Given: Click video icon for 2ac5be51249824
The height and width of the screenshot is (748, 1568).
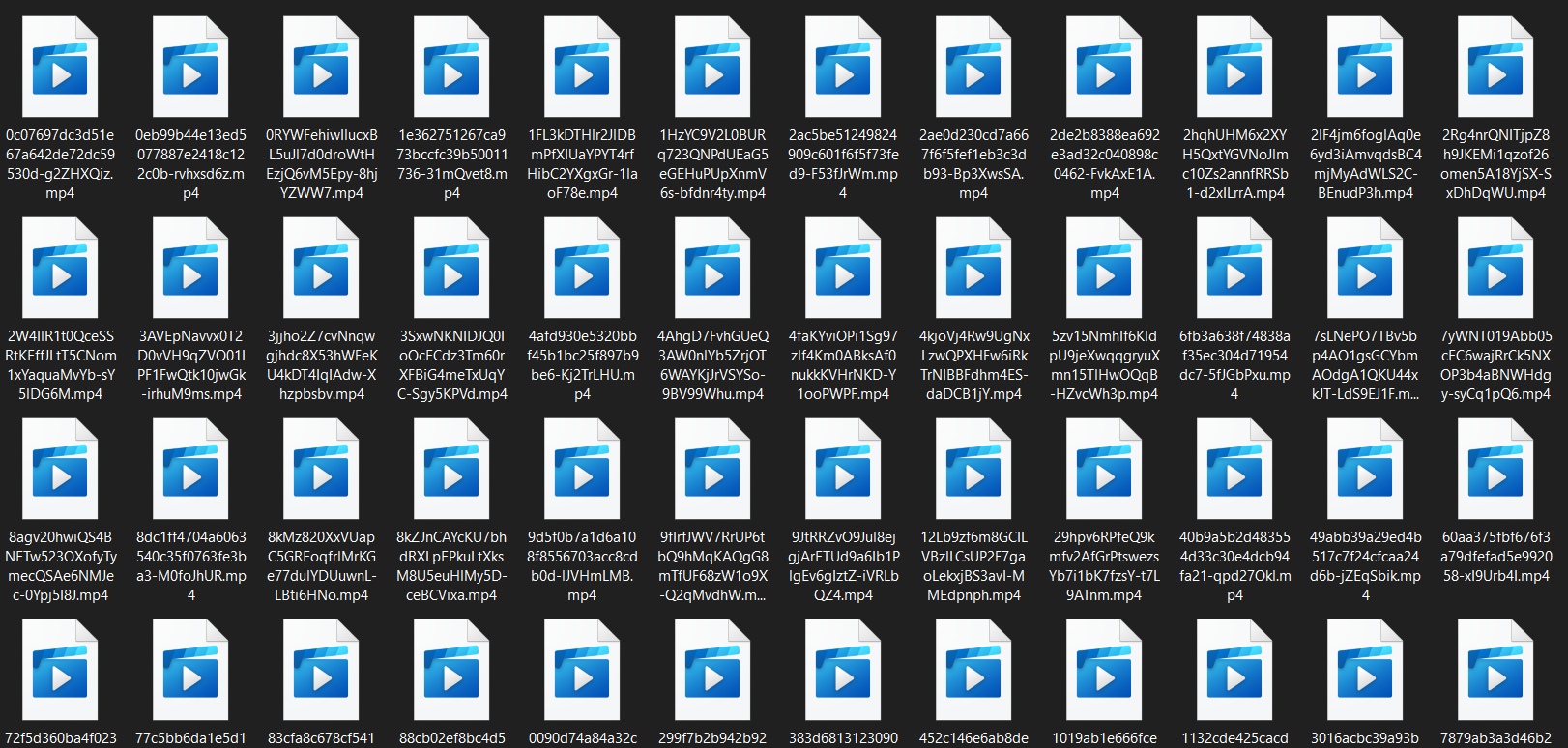Looking at the screenshot, I should coord(843,68).
